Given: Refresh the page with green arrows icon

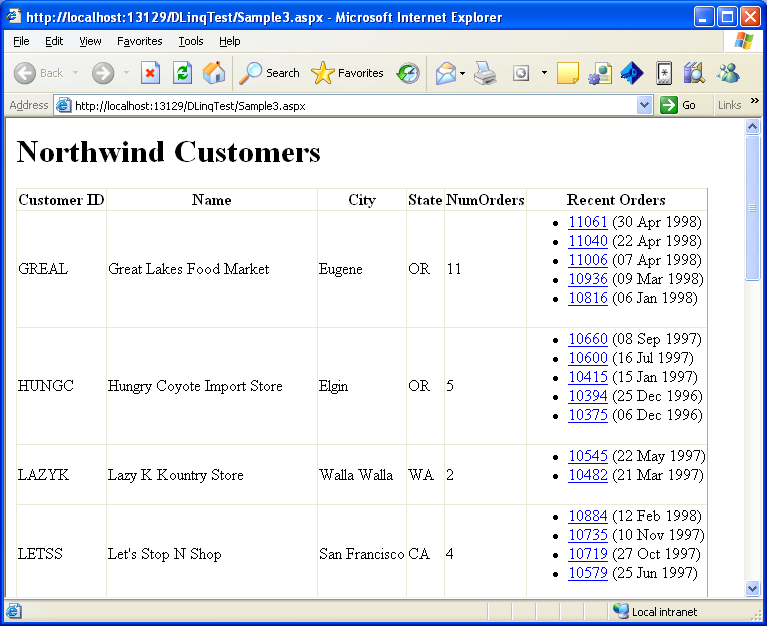Looking at the screenshot, I should pyautogui.click(x=182, y=73).
